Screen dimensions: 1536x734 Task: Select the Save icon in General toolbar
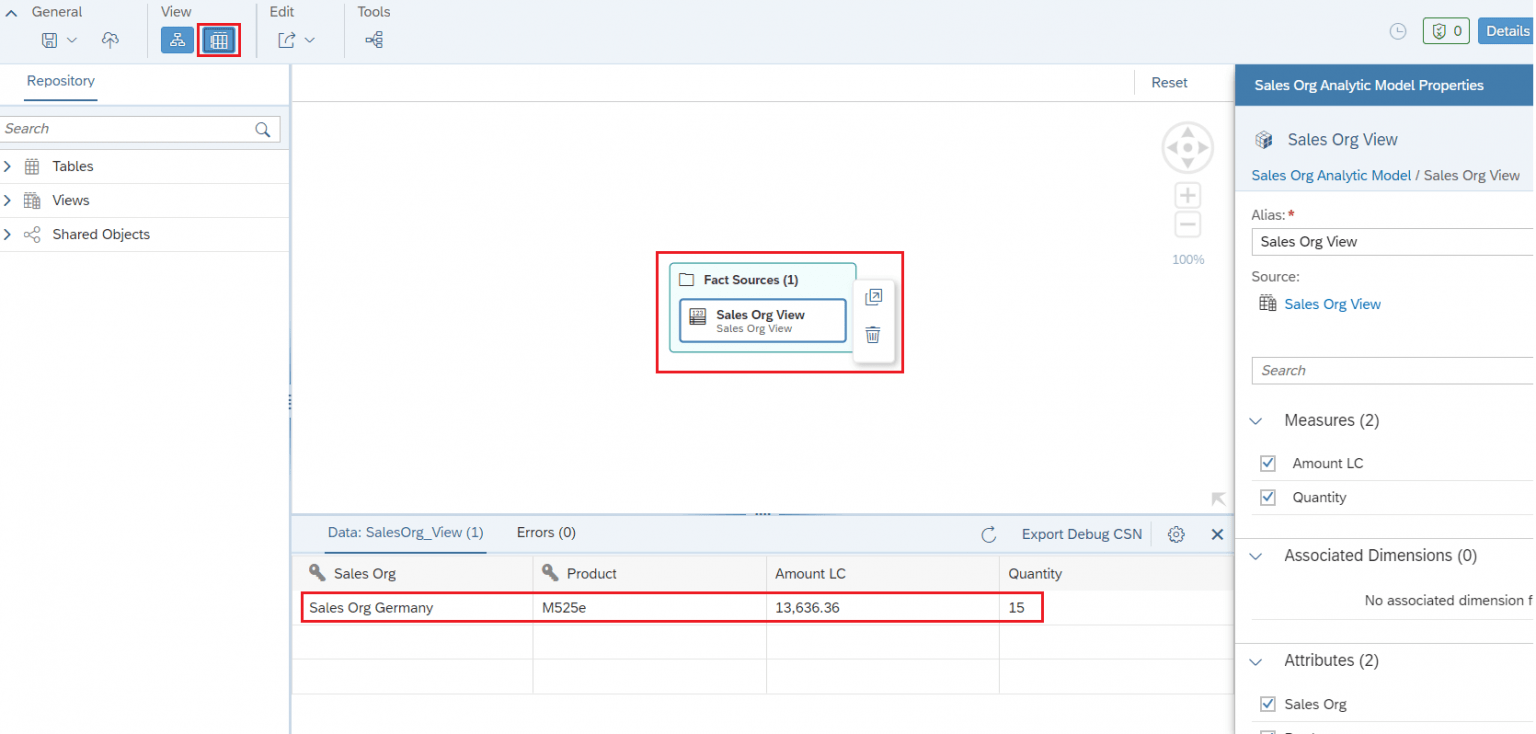coord(50,39)
